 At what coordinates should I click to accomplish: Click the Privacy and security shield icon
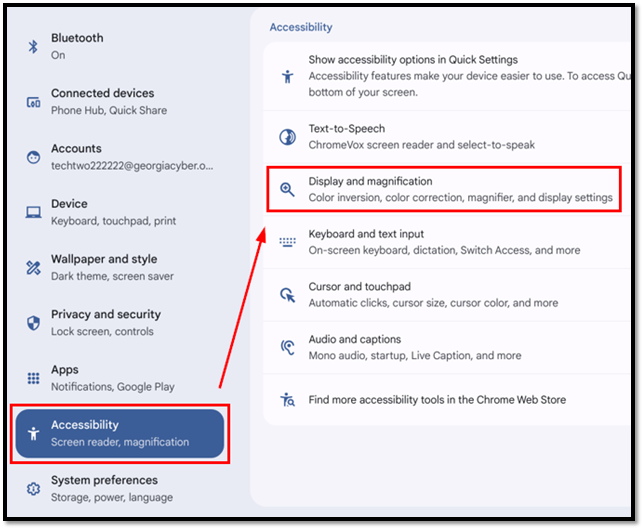pyautogui.click(x=33, y=323)
